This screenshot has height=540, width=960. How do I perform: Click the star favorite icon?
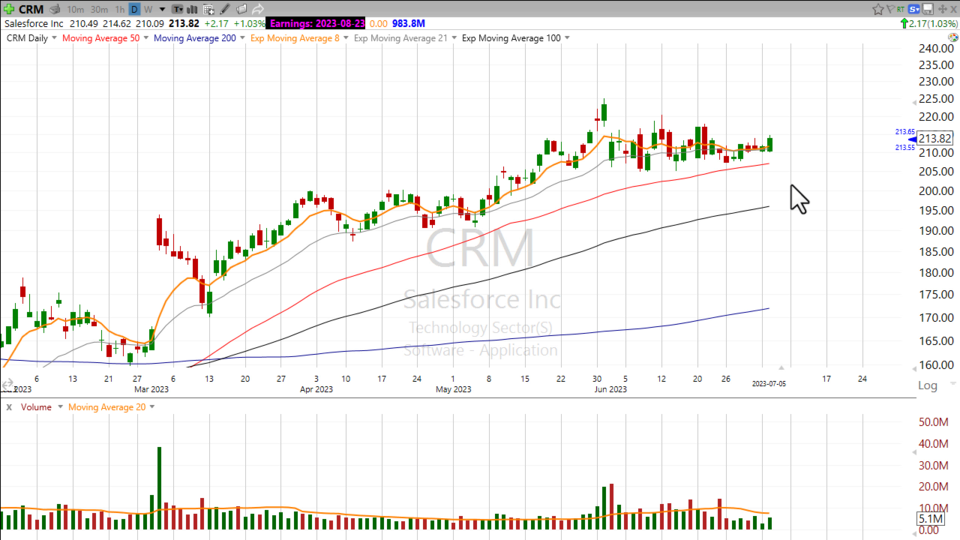coord(878,9)
